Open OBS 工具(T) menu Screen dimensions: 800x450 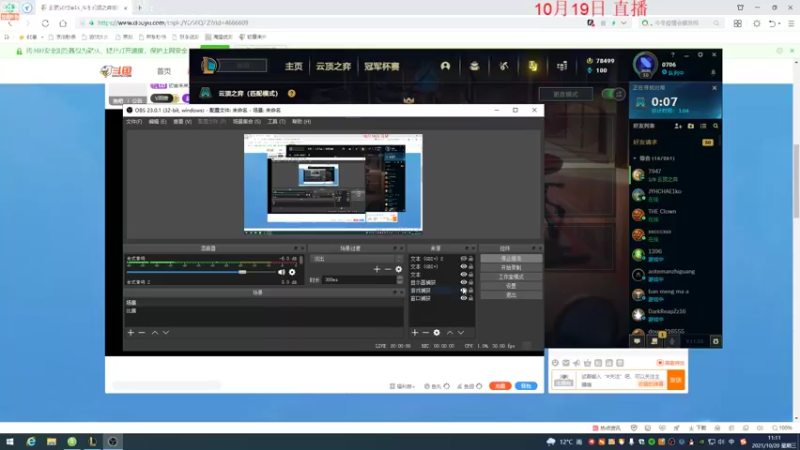pyautogui.click(x=277, y=121)
